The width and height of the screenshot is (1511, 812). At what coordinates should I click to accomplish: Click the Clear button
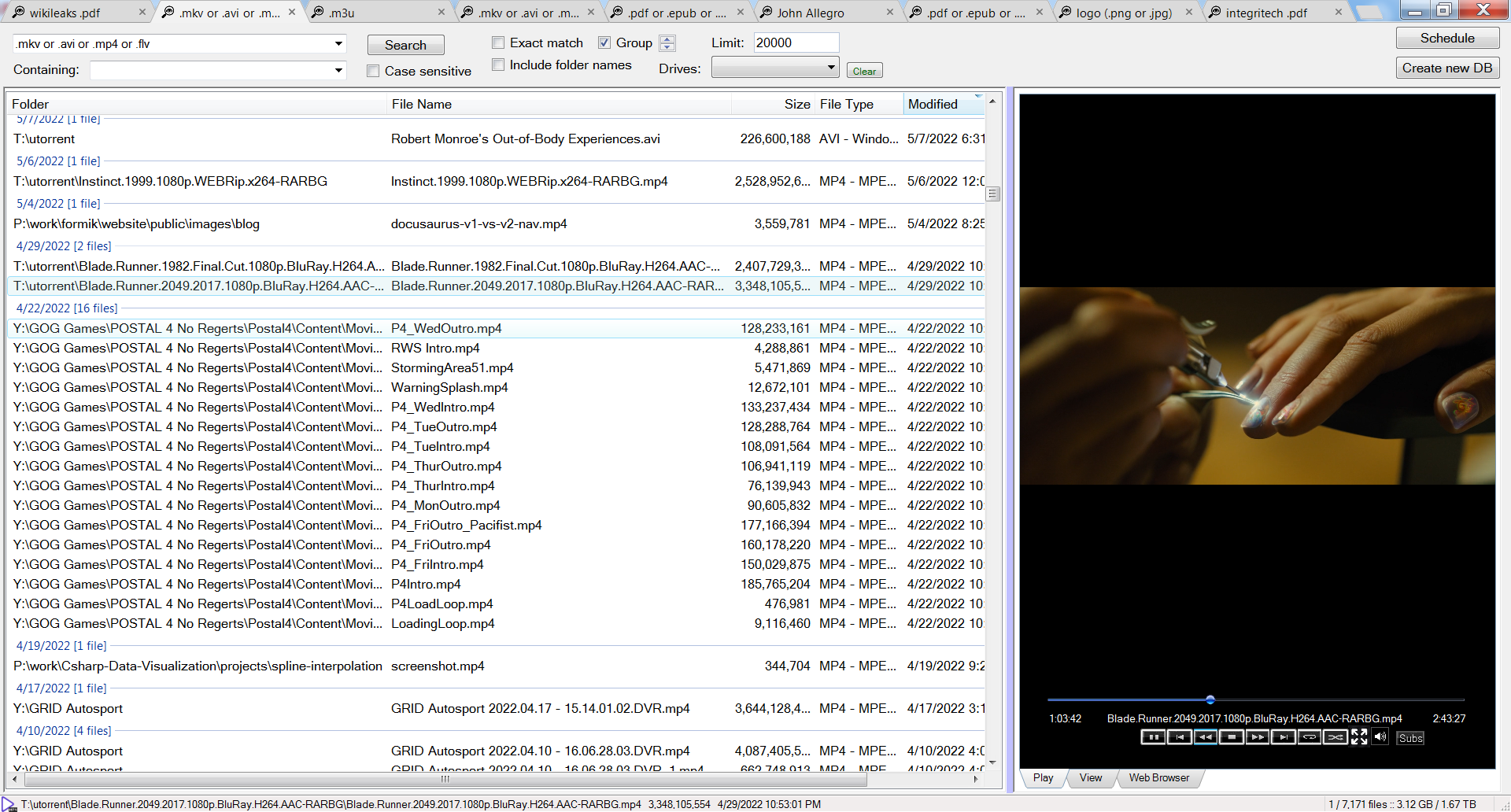coord(864,71)
